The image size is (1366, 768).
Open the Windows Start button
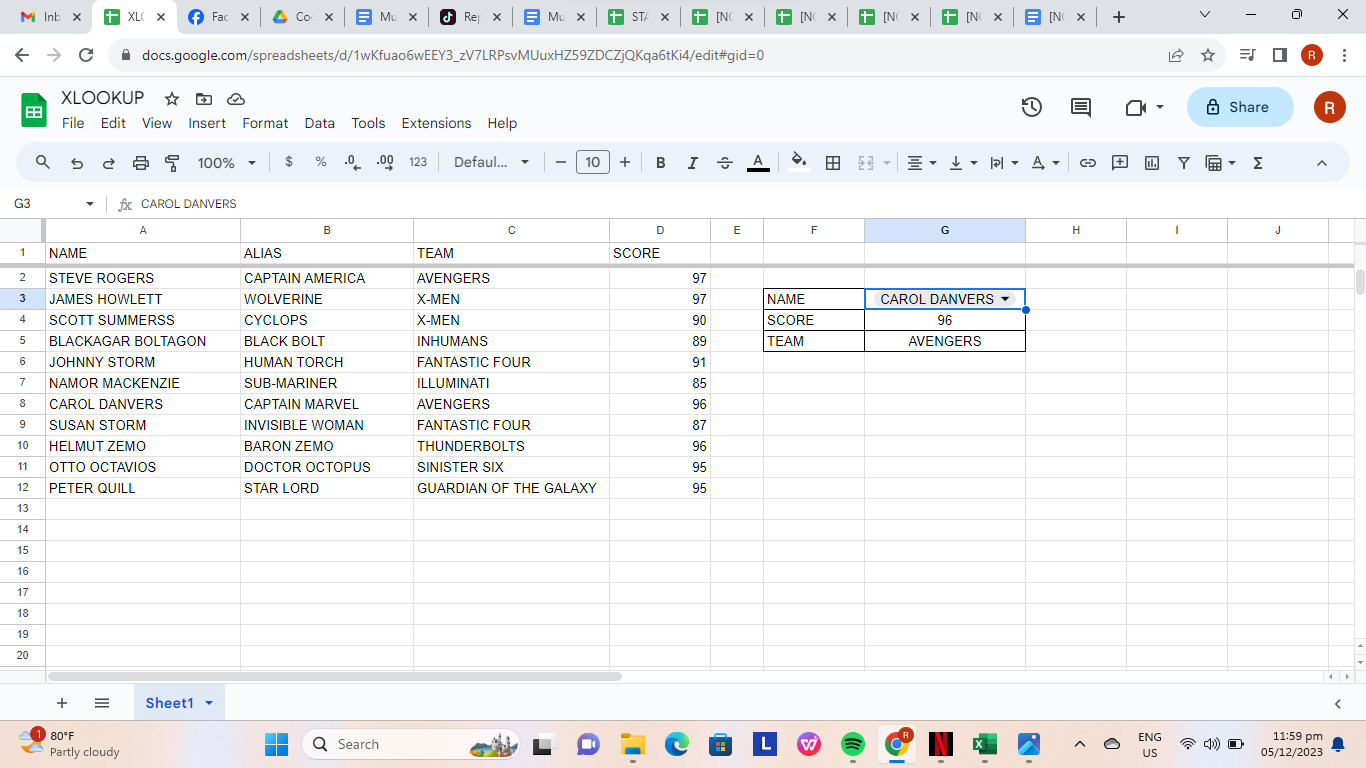[277, 744]
